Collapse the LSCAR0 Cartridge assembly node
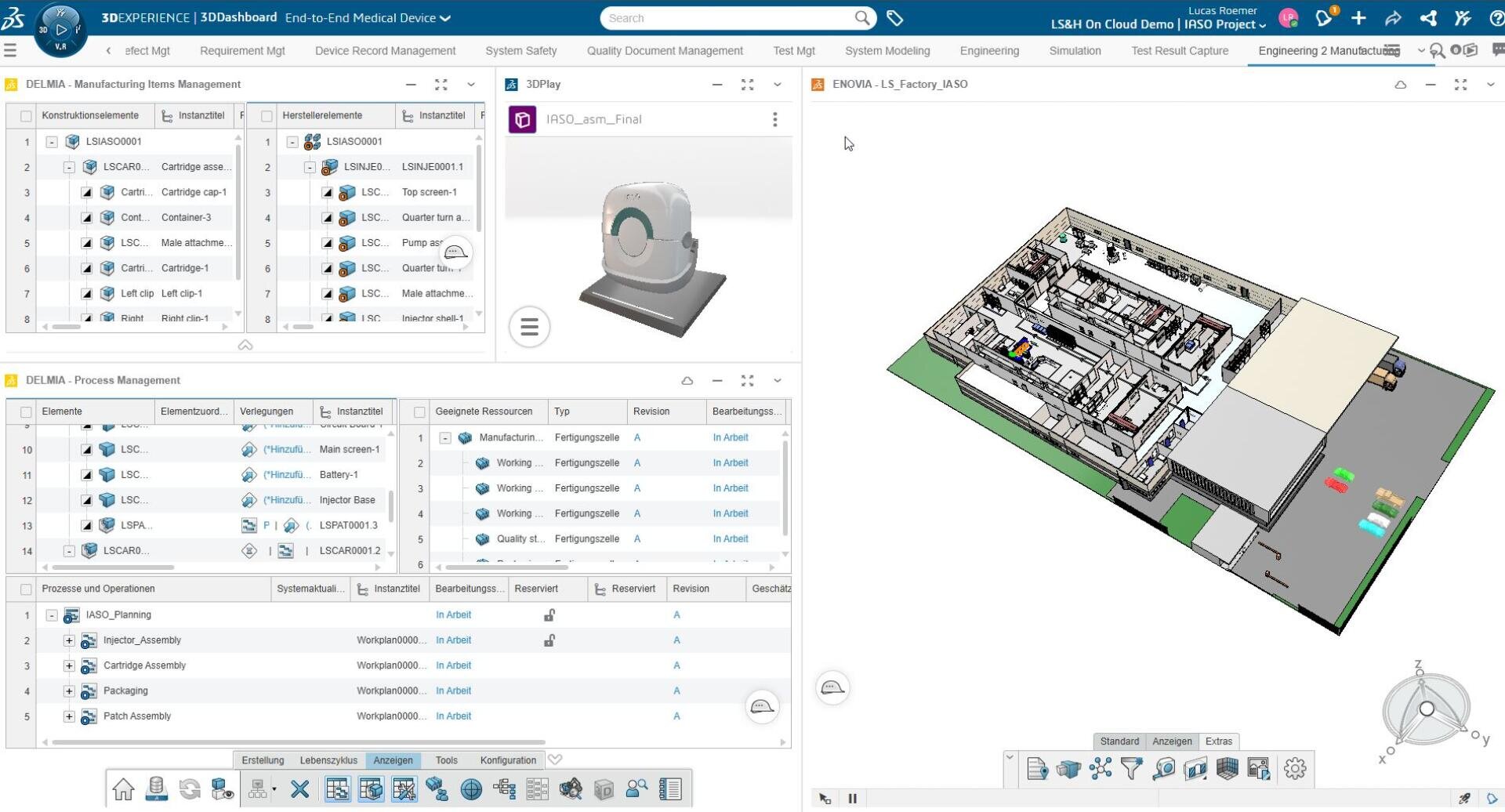This screenshot has width=1505, height=812. (69, 167)
